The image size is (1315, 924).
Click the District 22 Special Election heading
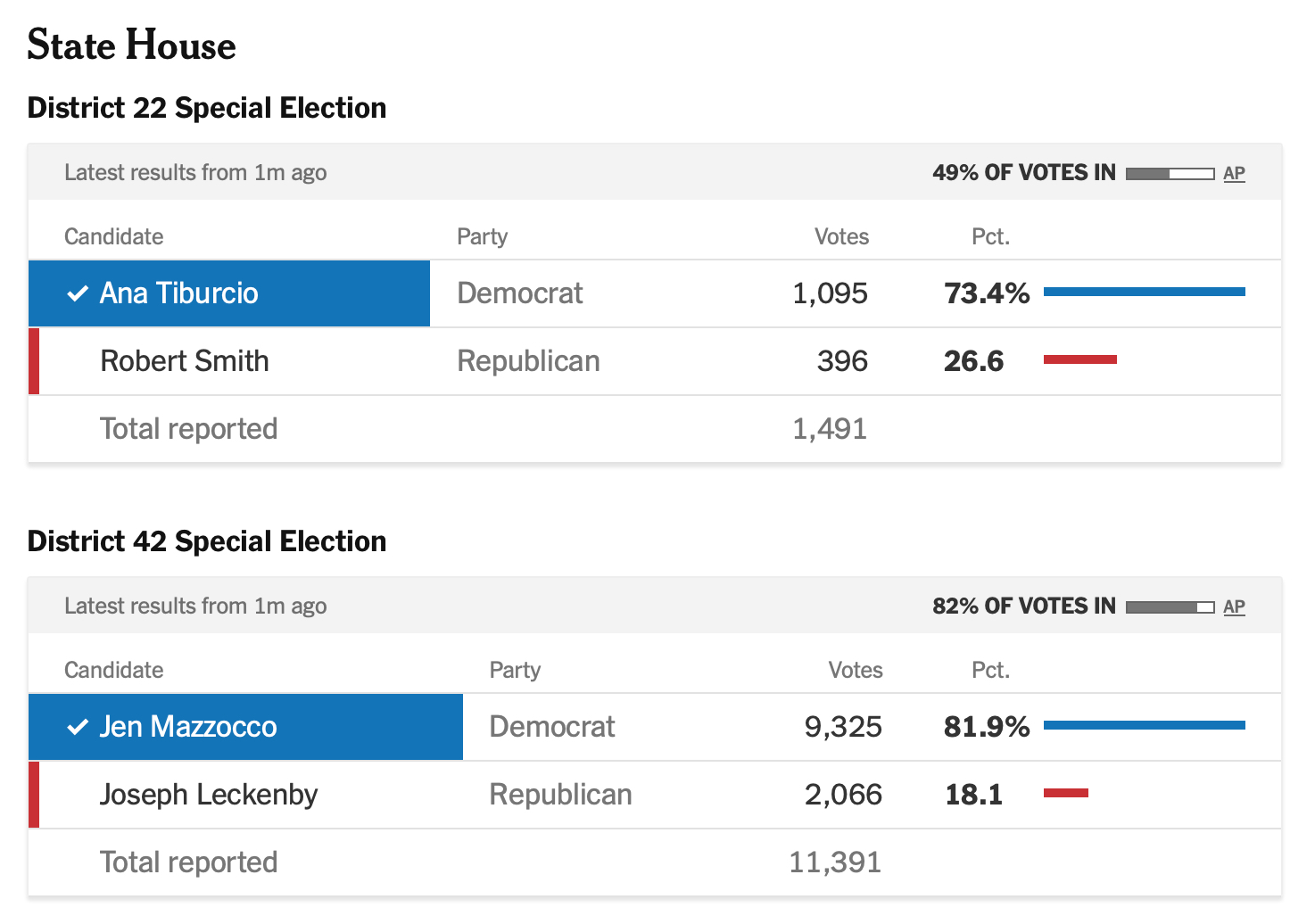(x=207, y=108)
